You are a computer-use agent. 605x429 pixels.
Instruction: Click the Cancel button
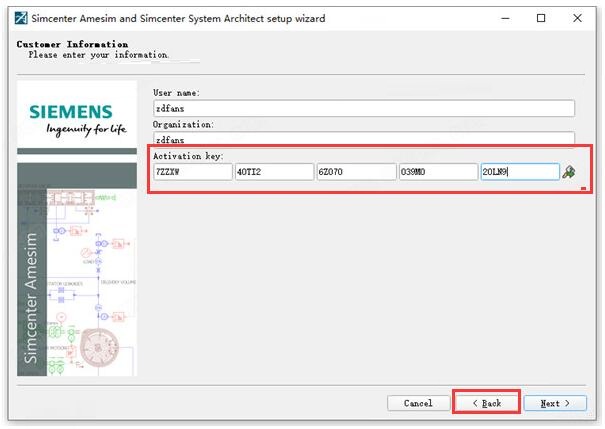point(418,403)
